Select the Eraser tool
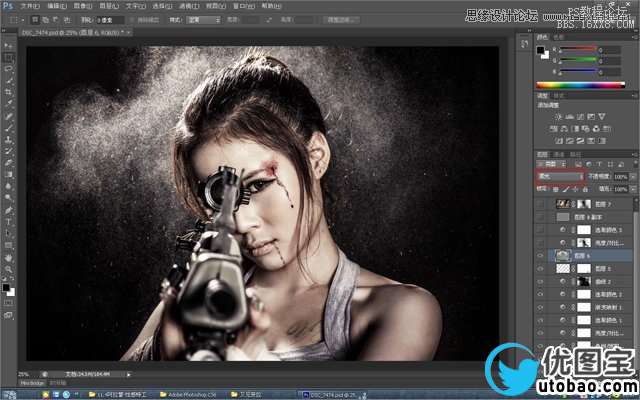Screen dimensions: 640x400 tap(9, 163)
